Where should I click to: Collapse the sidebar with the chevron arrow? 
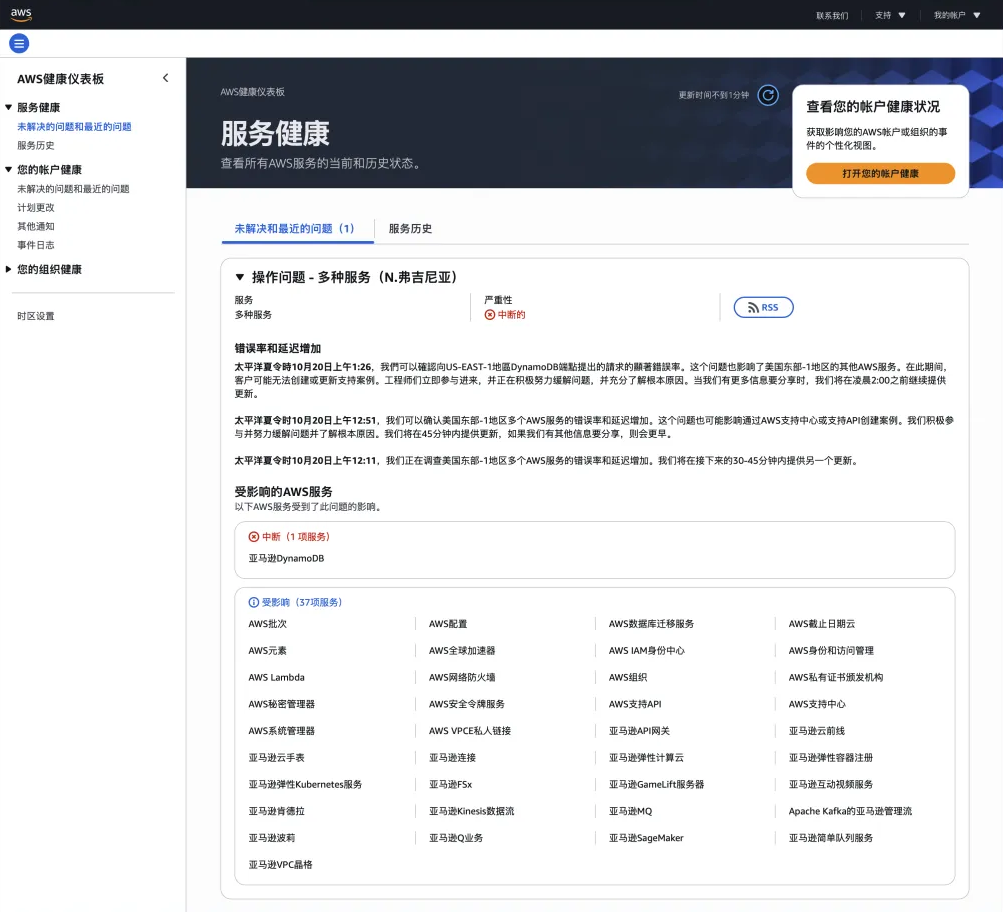click(166, 78)
